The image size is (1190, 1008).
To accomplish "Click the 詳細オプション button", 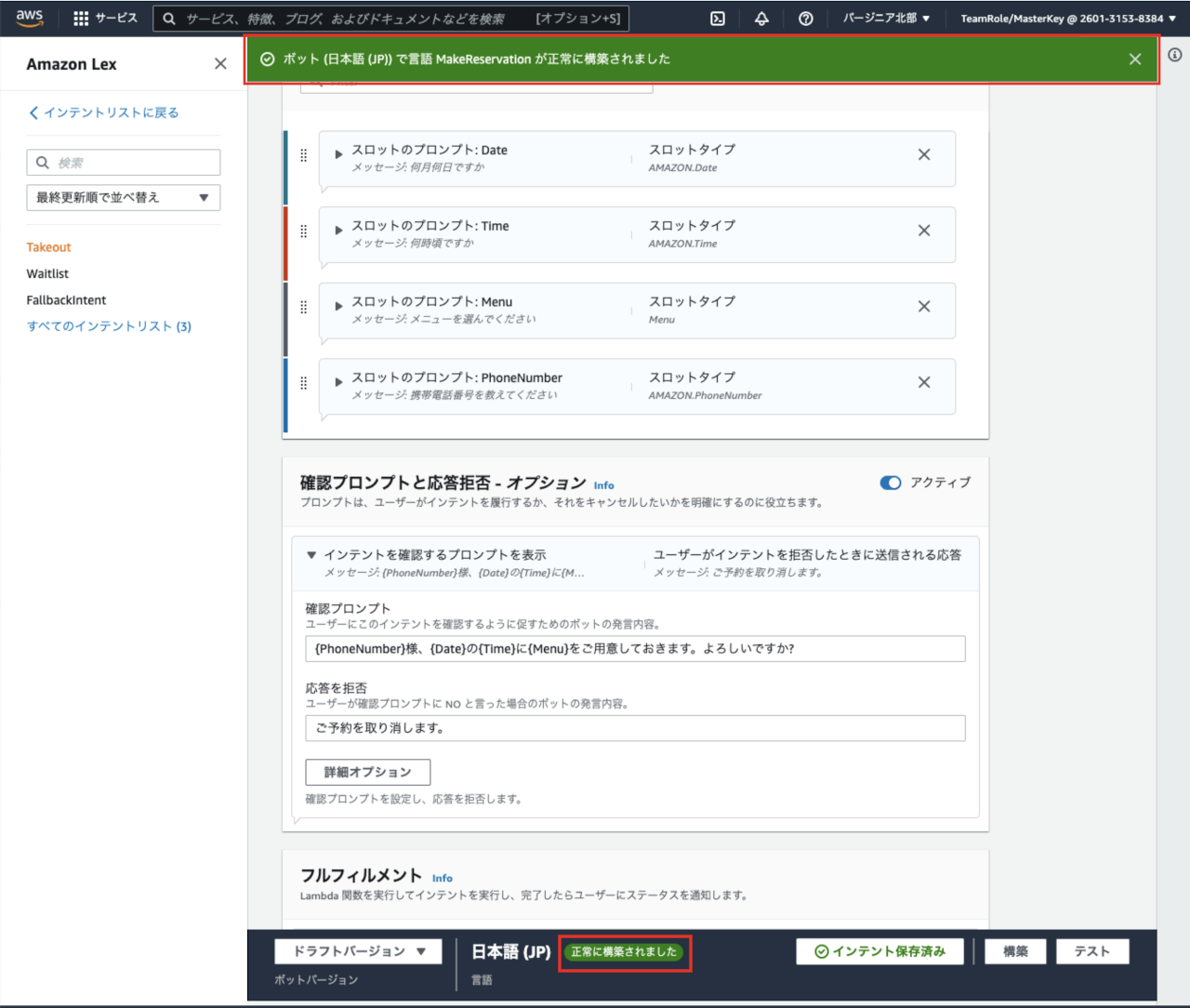I will click(x=368, y=772).
